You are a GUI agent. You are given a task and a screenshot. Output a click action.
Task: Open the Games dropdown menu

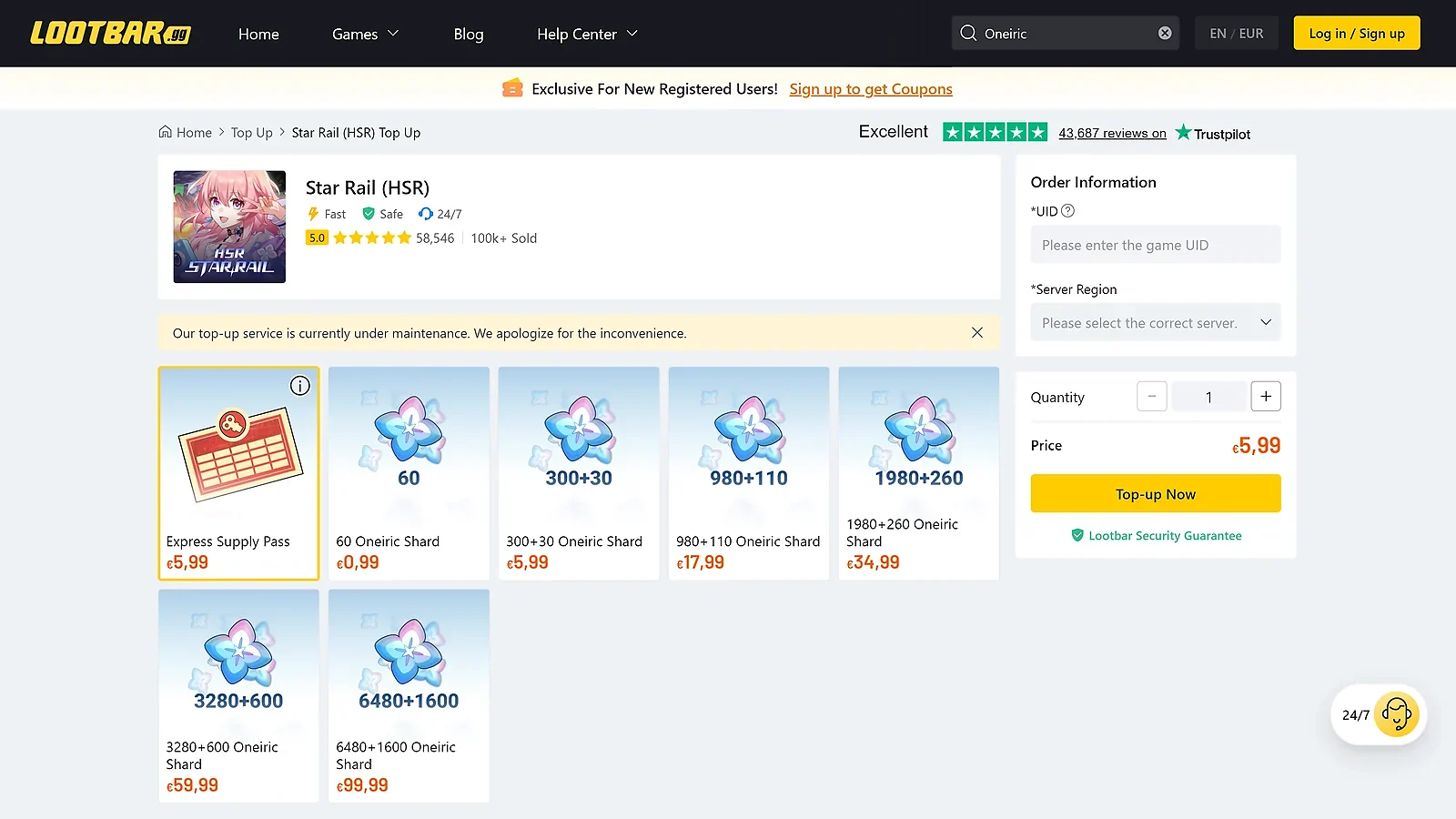(x=365, y=34)
